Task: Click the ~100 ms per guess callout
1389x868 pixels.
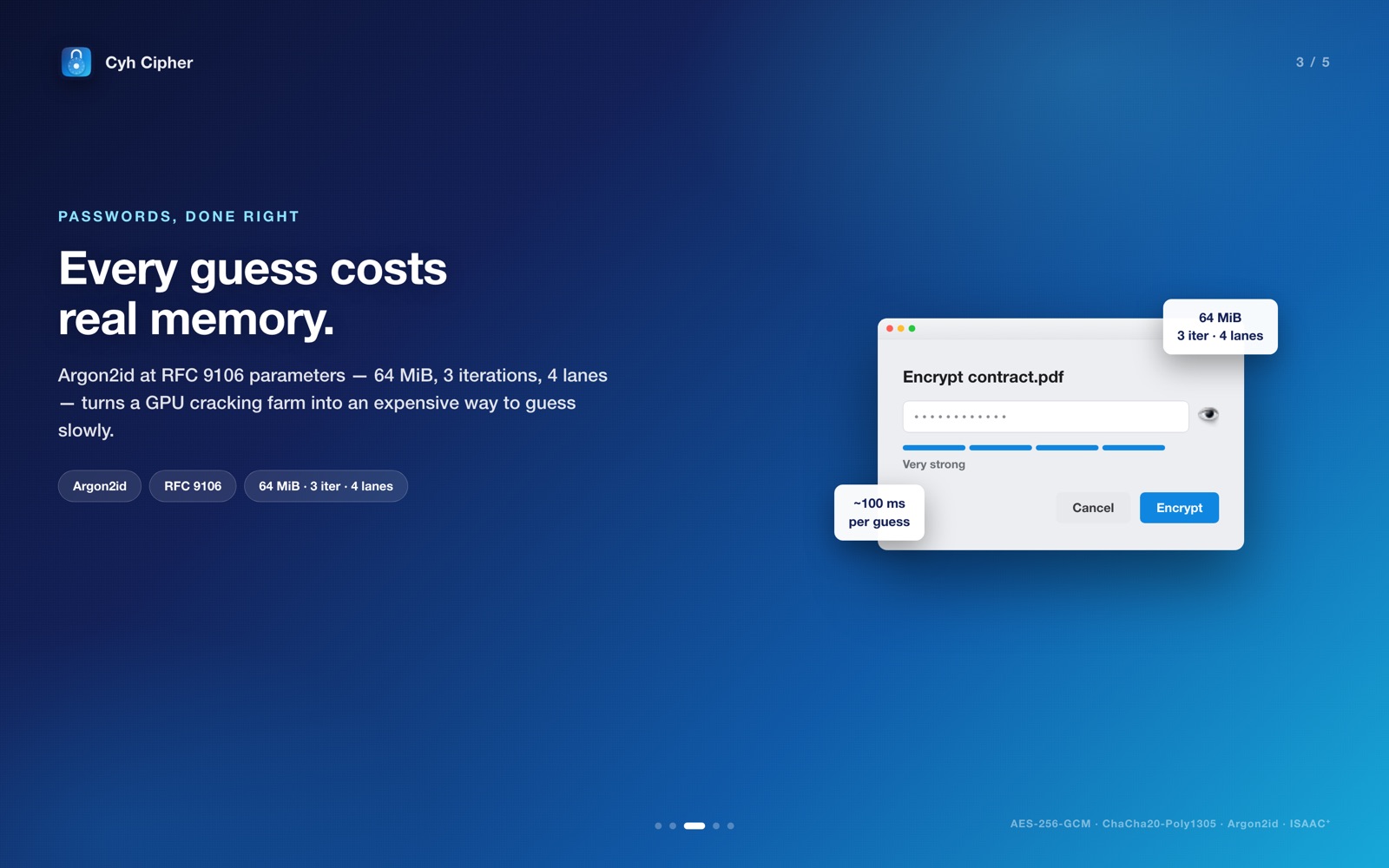Action: click(879, 512)
